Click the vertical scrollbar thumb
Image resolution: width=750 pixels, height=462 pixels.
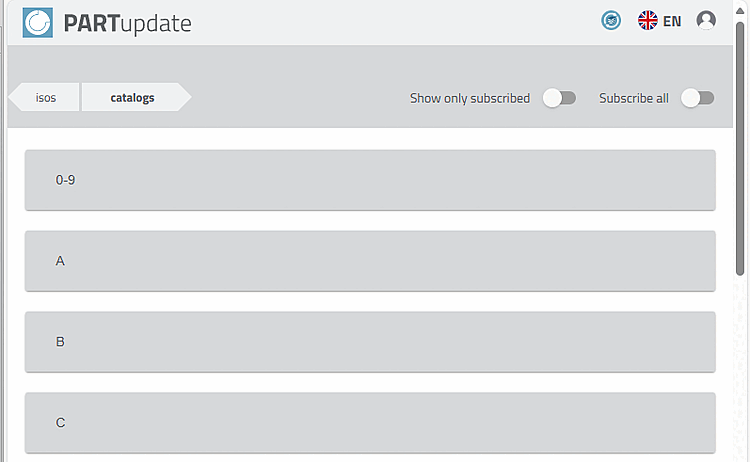tap(740, 150)
